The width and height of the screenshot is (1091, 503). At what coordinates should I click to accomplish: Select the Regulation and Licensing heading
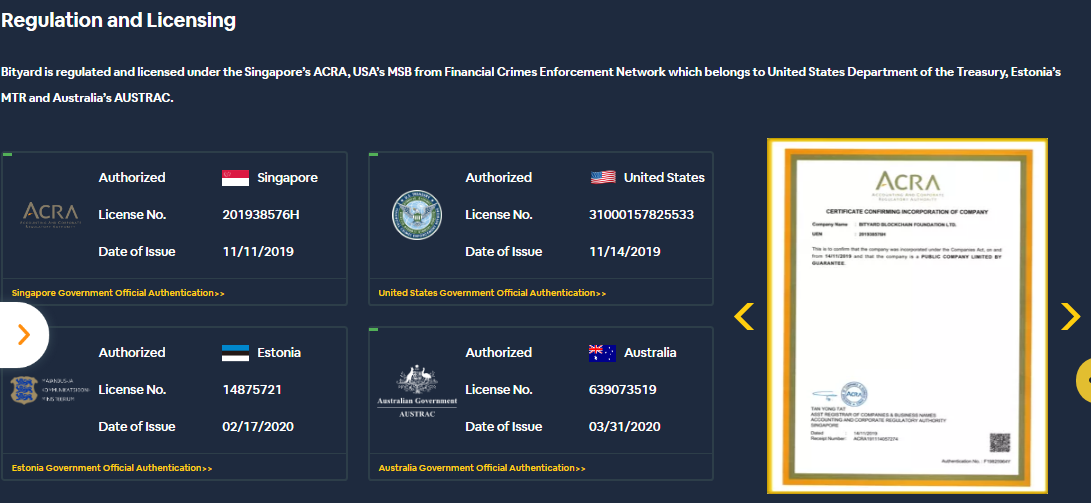tap(119, 20)
